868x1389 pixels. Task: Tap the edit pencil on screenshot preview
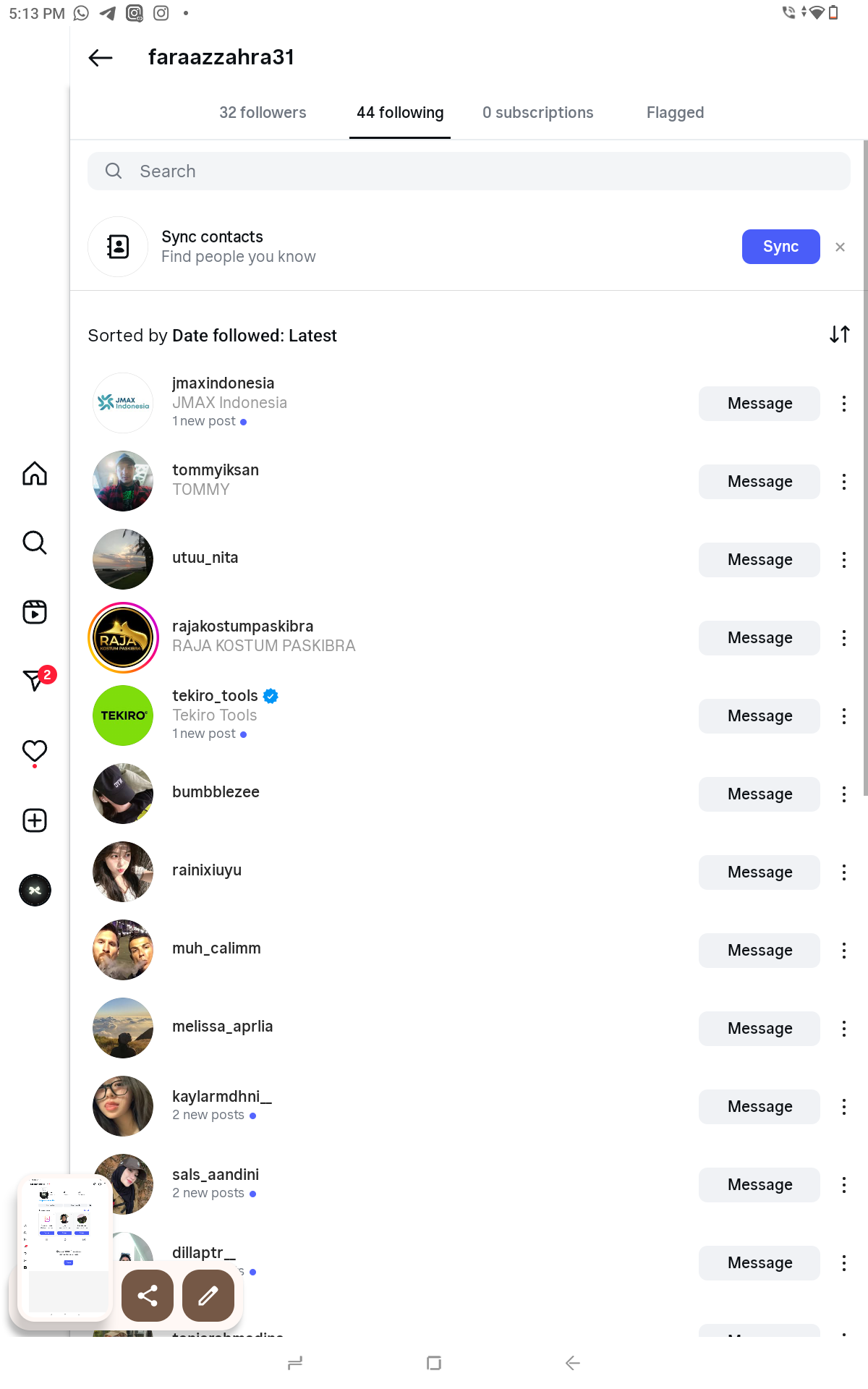click(x=208, y=1296)
